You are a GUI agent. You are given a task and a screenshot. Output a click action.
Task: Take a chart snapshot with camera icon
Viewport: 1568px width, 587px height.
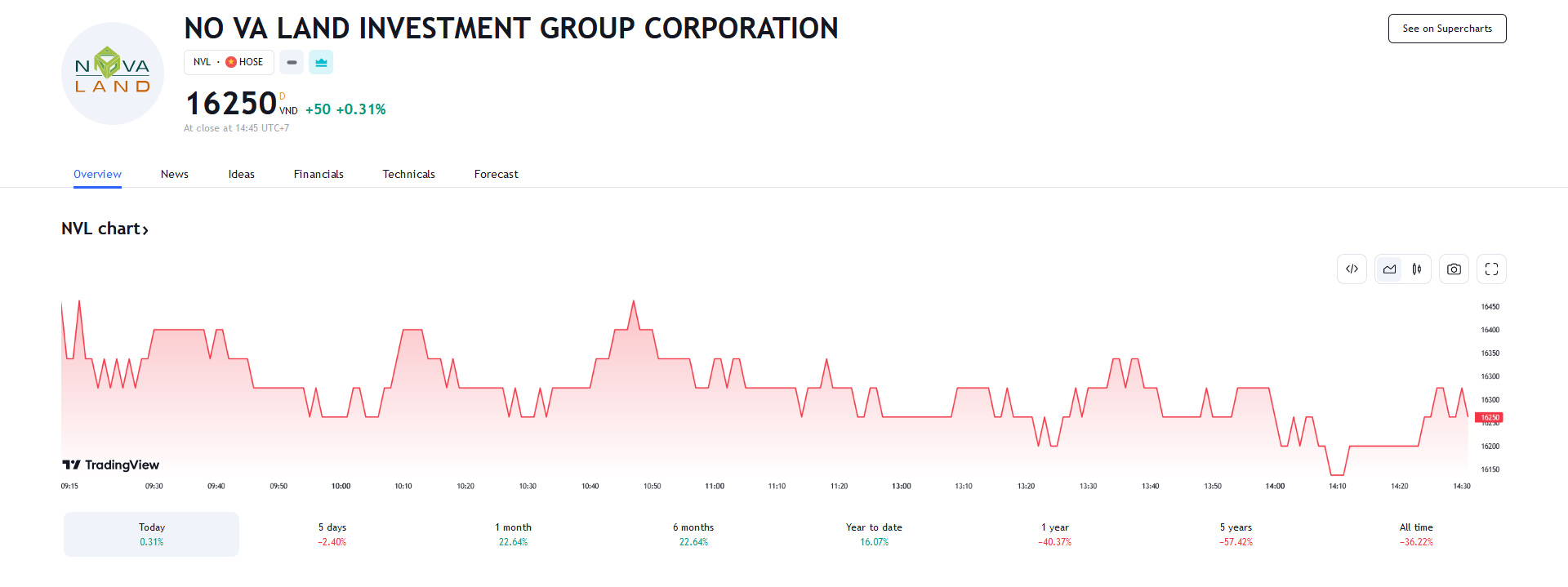[x=1454, y=269]
